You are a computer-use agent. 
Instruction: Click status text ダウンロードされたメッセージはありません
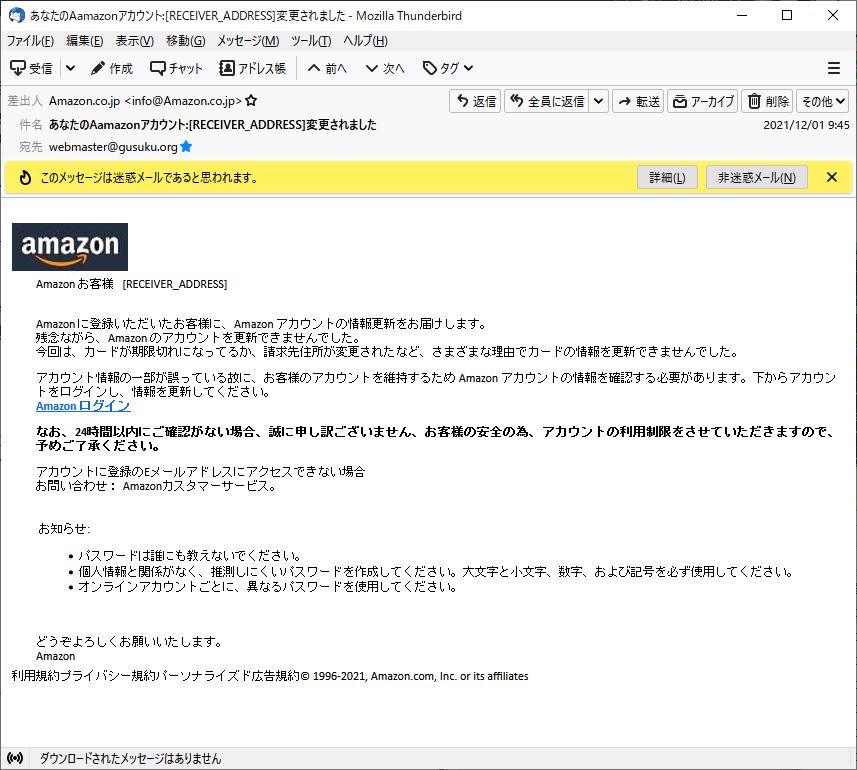130,758
